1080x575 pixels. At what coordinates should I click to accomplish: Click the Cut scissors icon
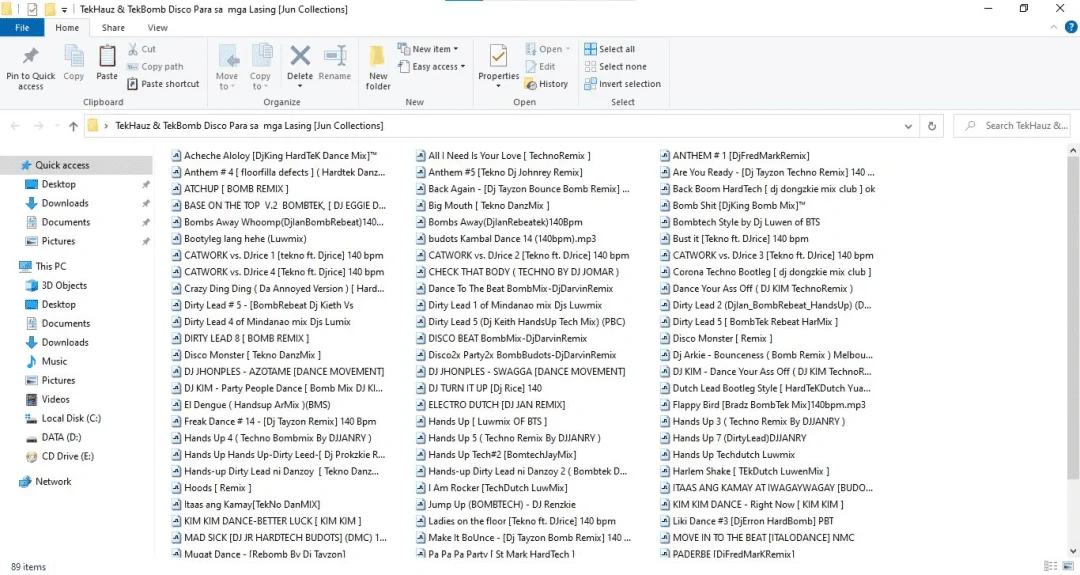[133, 49]
